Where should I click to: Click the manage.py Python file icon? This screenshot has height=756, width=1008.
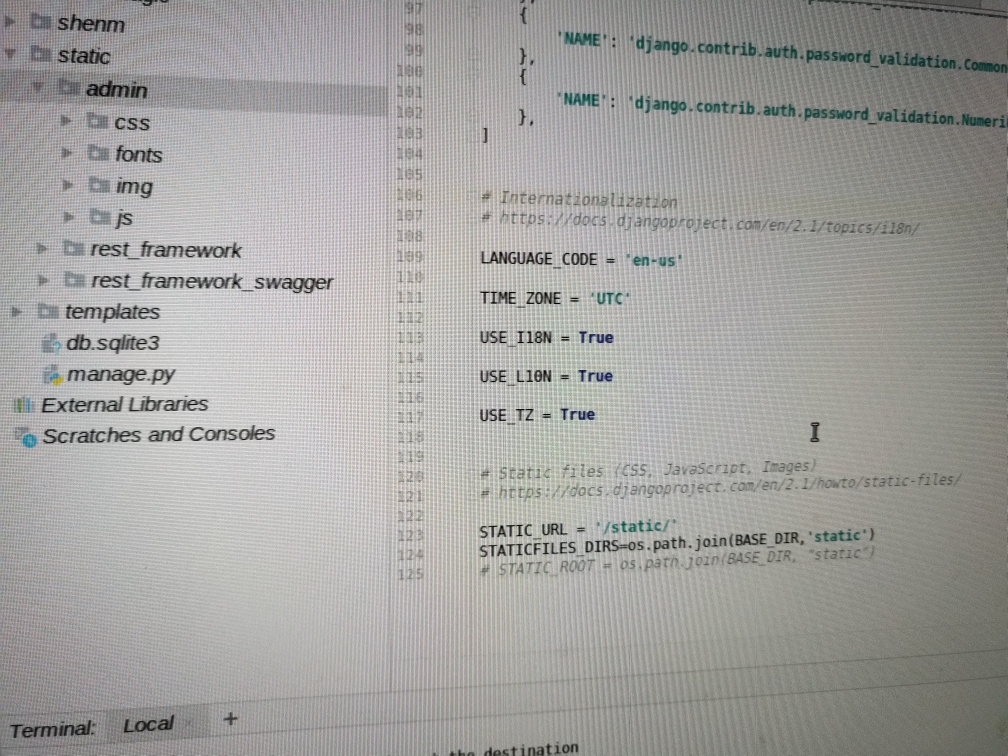click(x=53, y=374)
